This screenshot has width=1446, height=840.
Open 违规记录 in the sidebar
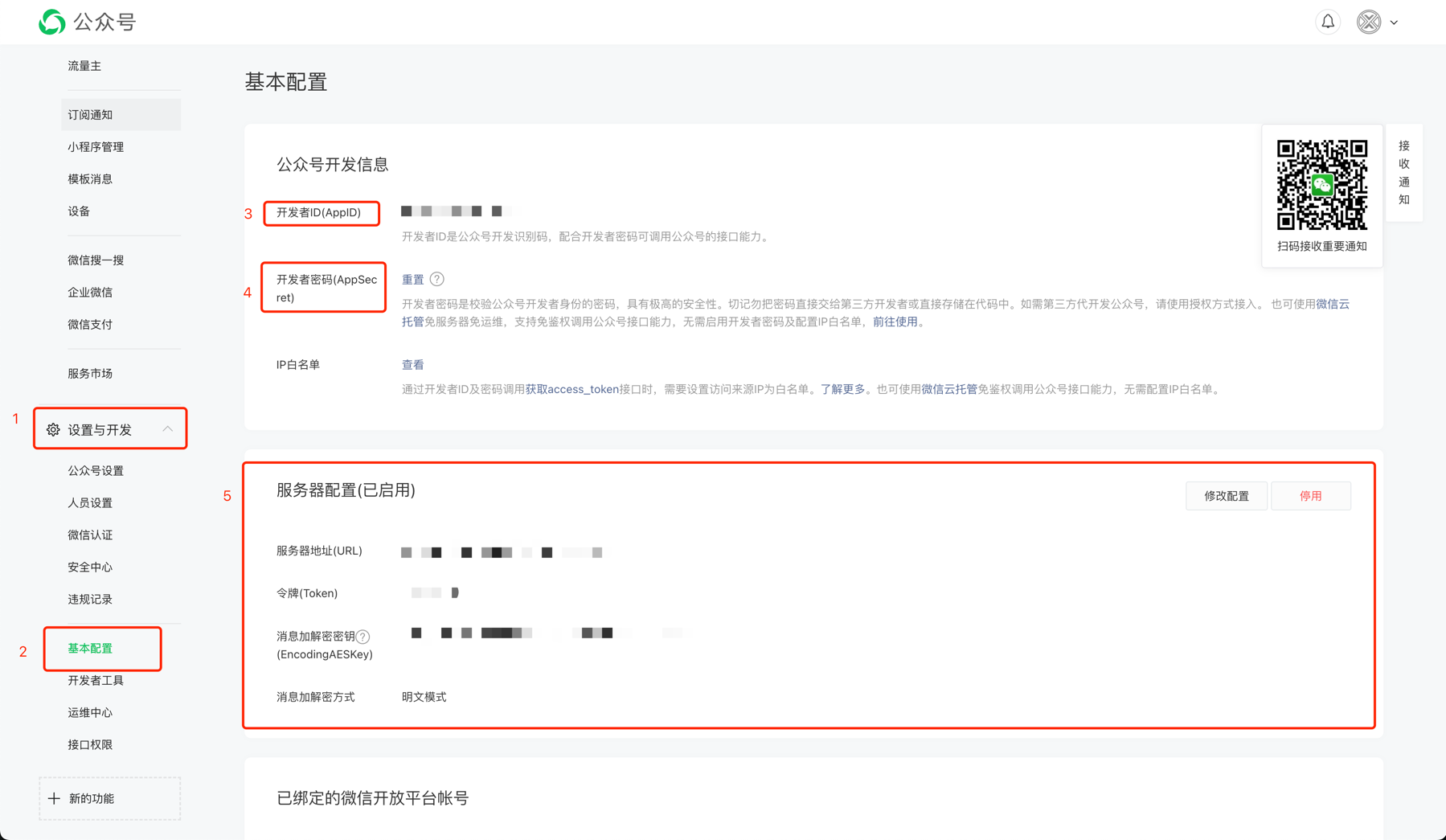pos(90,600)
